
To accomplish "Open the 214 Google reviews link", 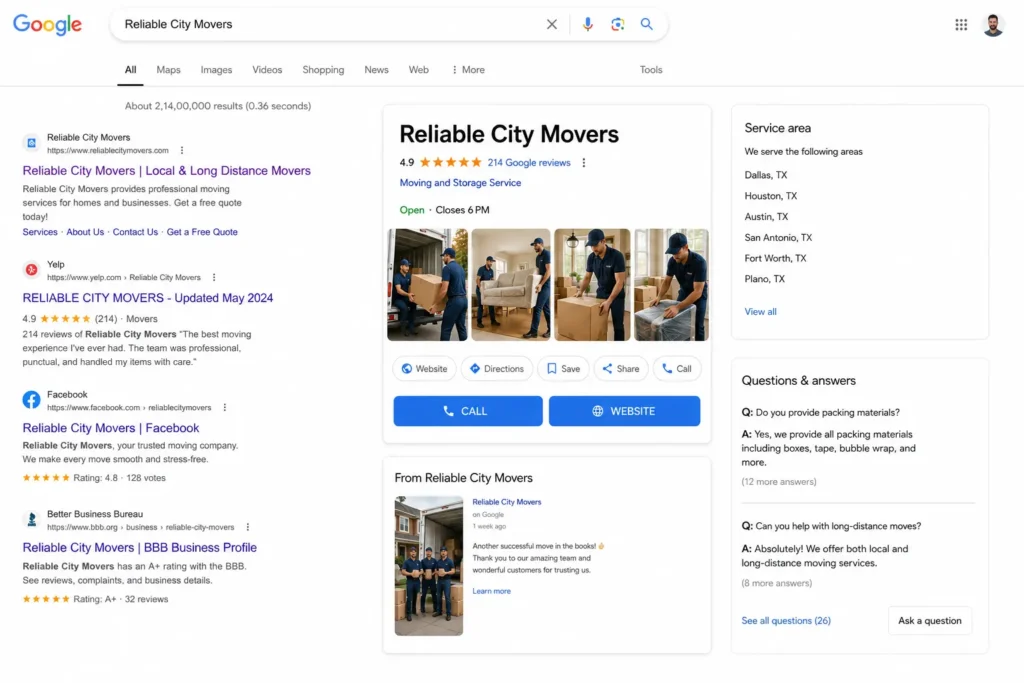I will [x=529, y=163].
